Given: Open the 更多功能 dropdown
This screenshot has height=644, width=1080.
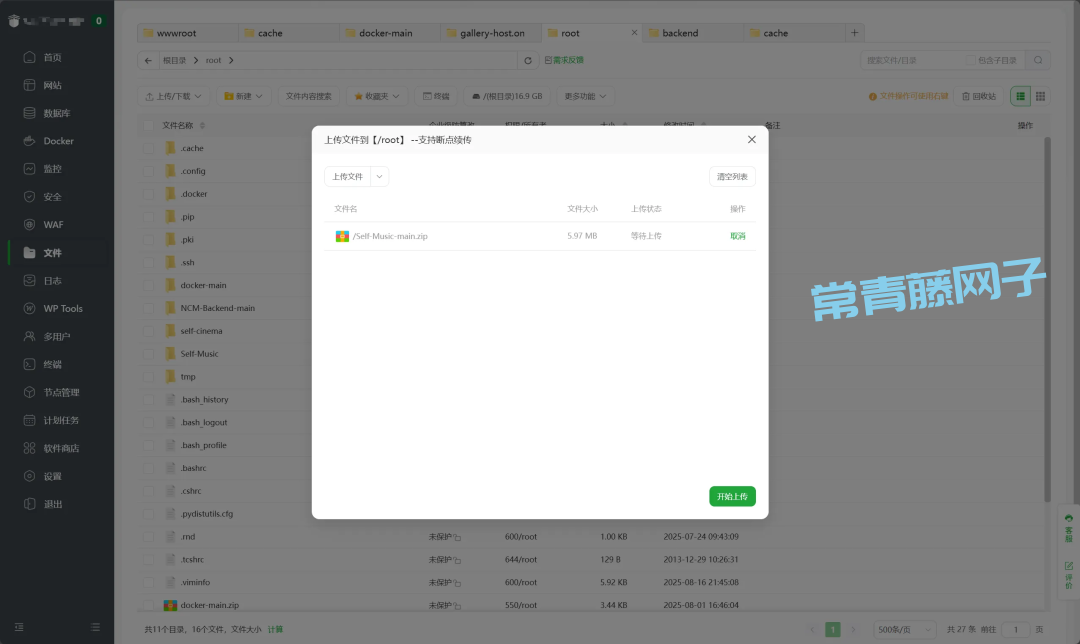Looking at the screenshot, I should coord(585,97).
